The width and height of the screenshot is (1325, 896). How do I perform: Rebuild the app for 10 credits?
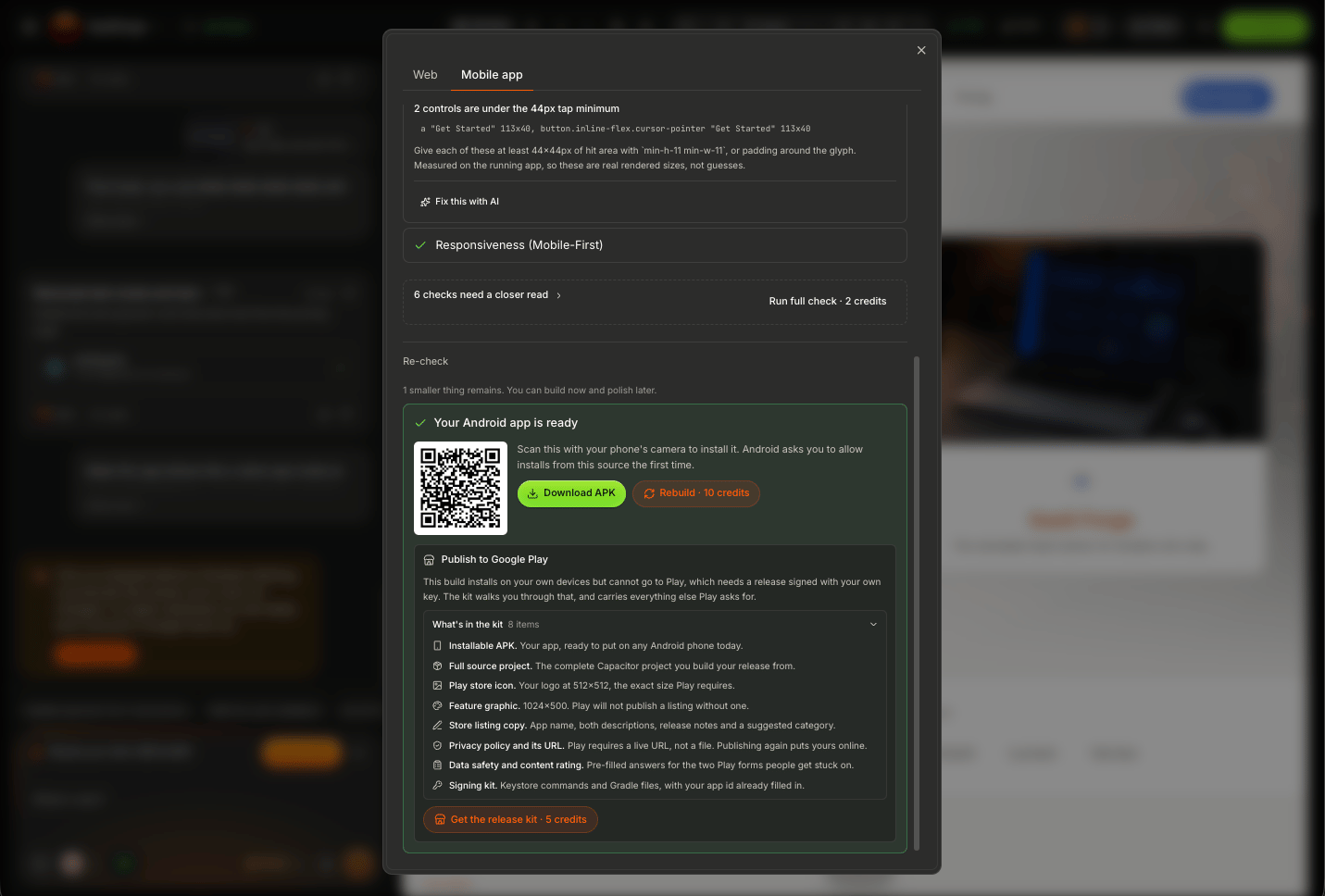coord(696,493)
